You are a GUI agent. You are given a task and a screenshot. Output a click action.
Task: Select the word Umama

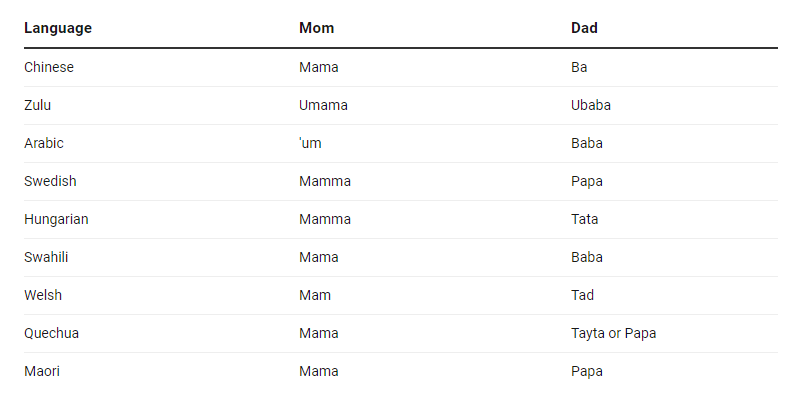coord(323,105)
